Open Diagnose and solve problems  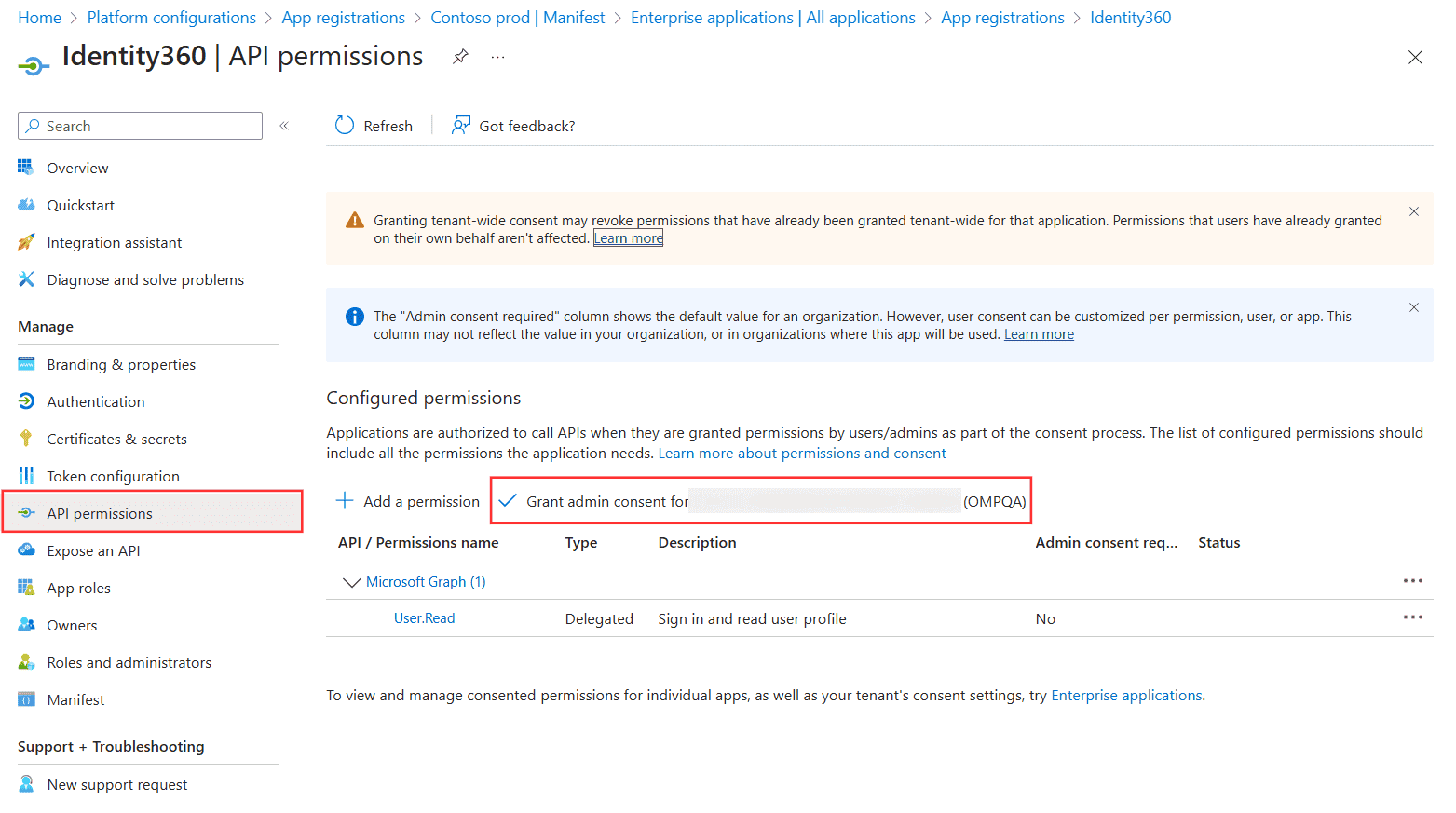click(144, 278)
